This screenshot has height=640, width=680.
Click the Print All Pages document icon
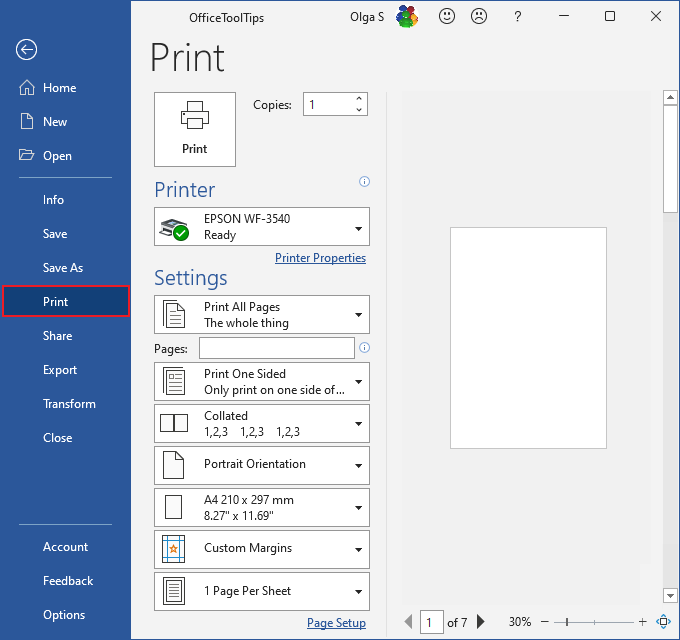coord(174,314)
